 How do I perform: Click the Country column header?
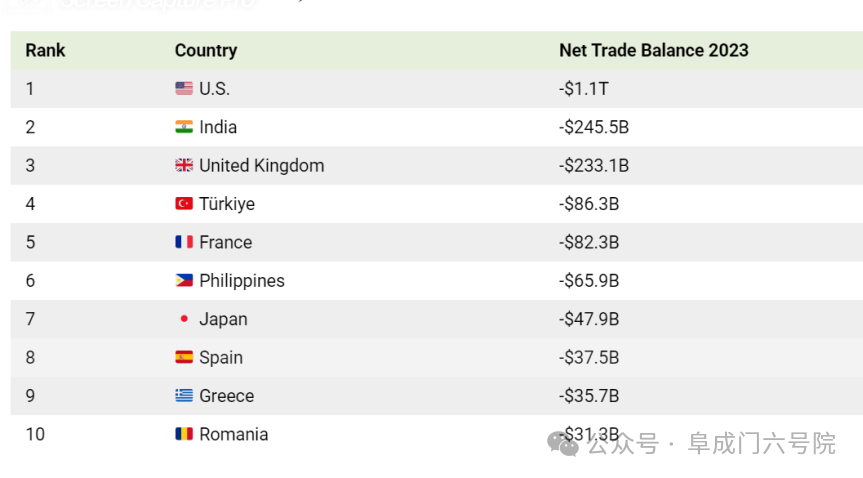coord(206,50)
